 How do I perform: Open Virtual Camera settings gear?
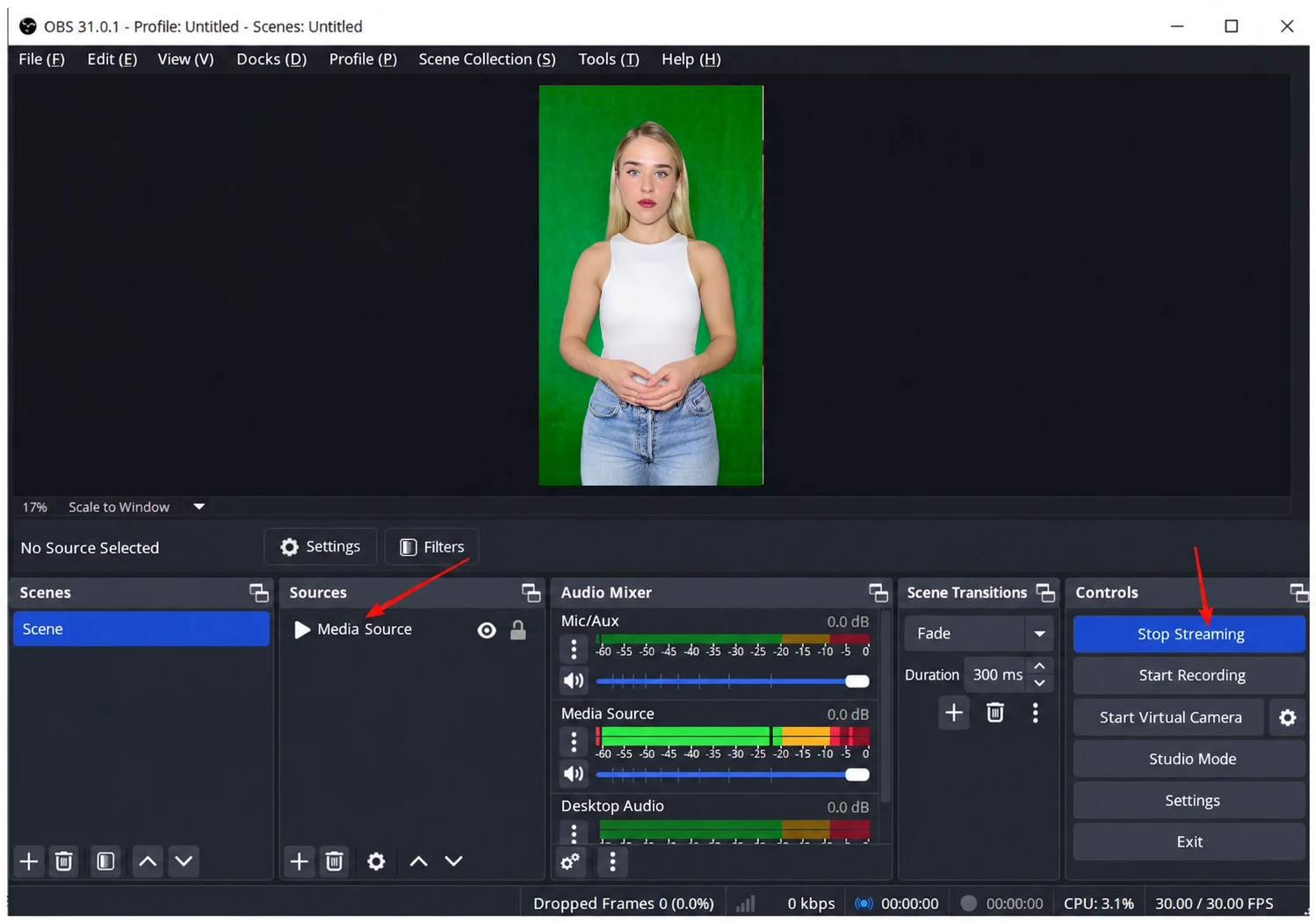[1288, 717]
